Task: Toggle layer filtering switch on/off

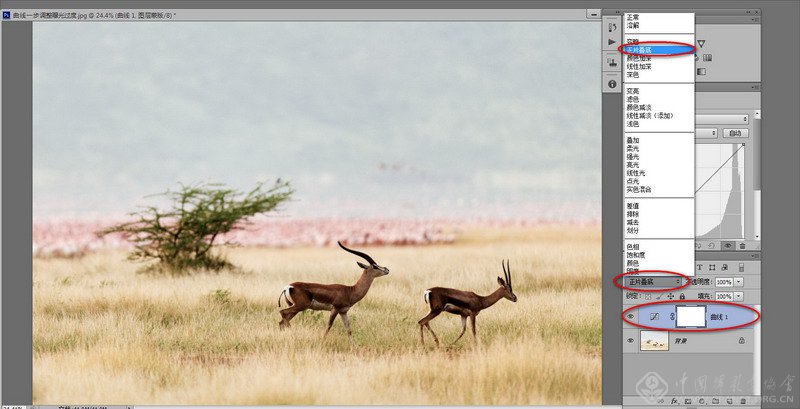Action: click(x=741, y=268)
